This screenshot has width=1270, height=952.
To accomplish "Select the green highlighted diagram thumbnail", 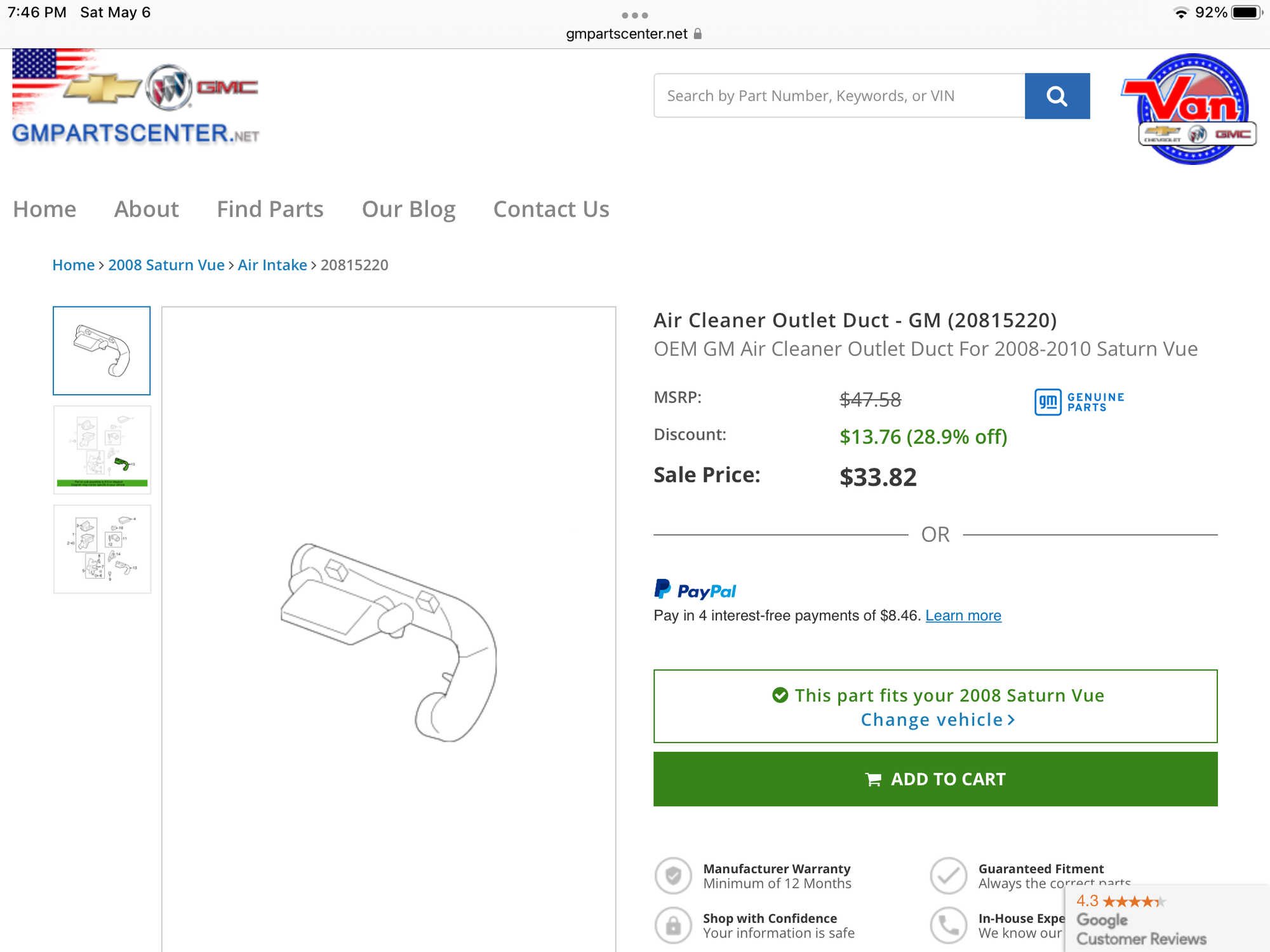I will click(x=102, y=450).
